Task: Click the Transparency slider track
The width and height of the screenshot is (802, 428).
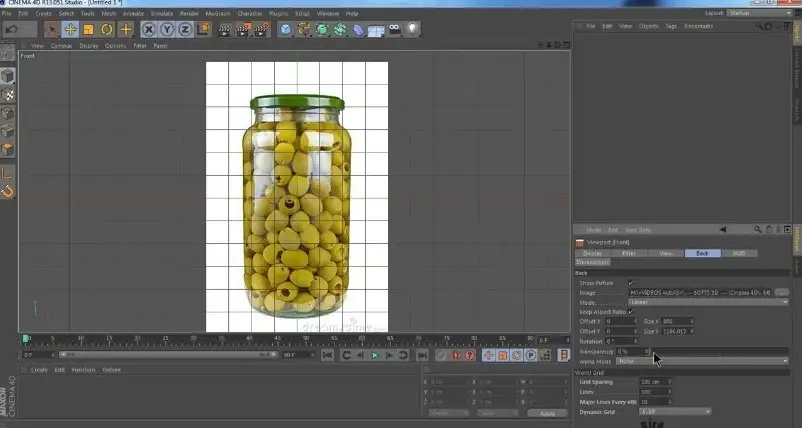Action: tap(721, 351)
